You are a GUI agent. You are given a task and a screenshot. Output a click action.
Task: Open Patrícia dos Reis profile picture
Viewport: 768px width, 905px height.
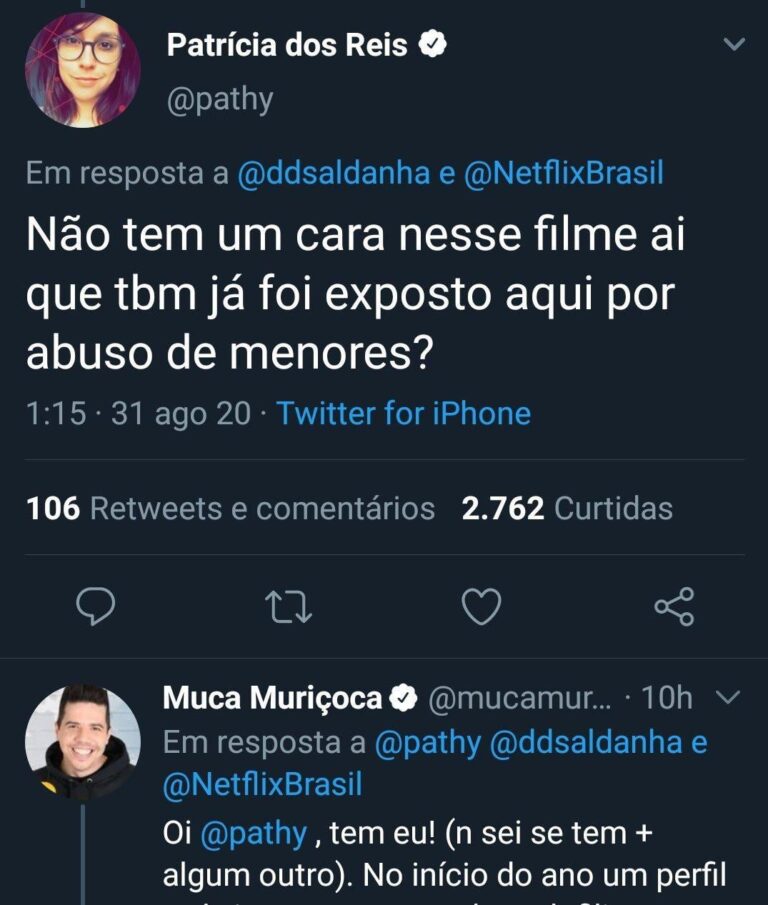click(82, 69)
